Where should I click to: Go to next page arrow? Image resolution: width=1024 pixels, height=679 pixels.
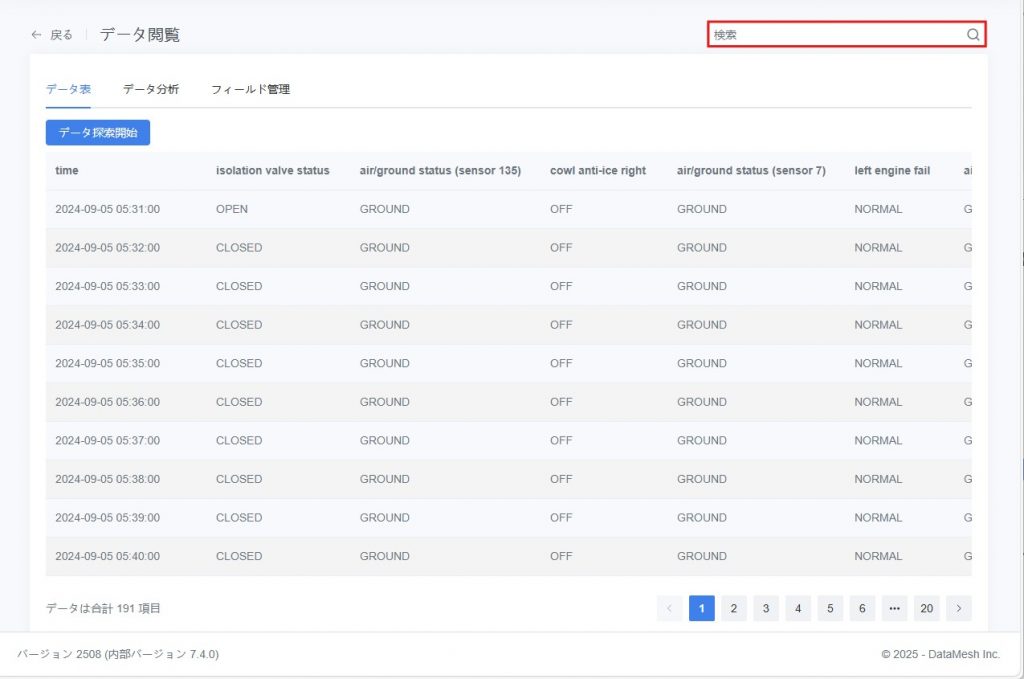point(958,608)
